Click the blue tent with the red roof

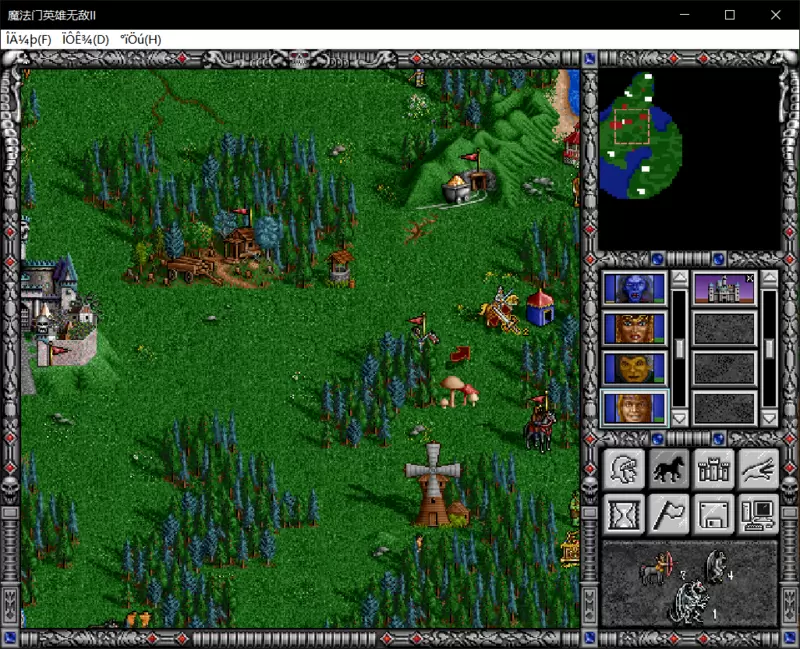[540, 308]
